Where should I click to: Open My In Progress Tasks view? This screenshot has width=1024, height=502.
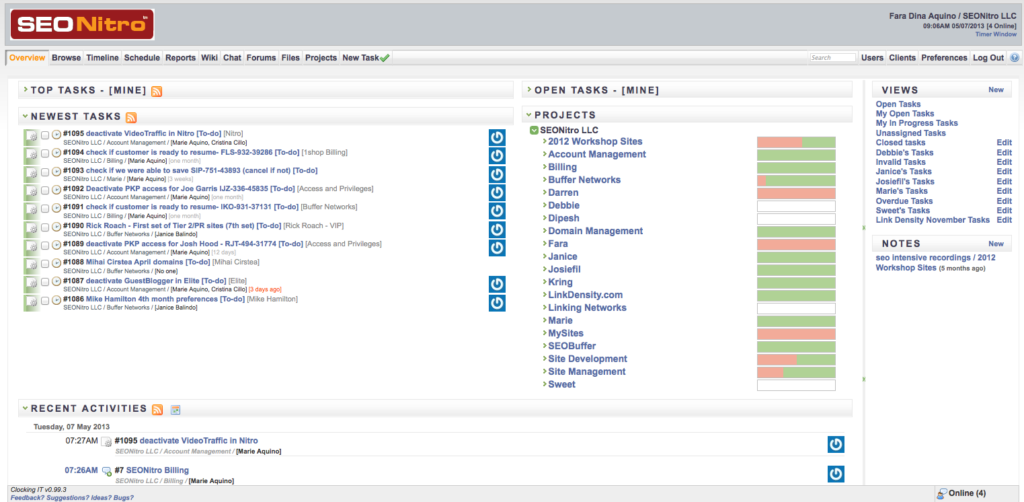pyautogui.click(x=916, y=123)
